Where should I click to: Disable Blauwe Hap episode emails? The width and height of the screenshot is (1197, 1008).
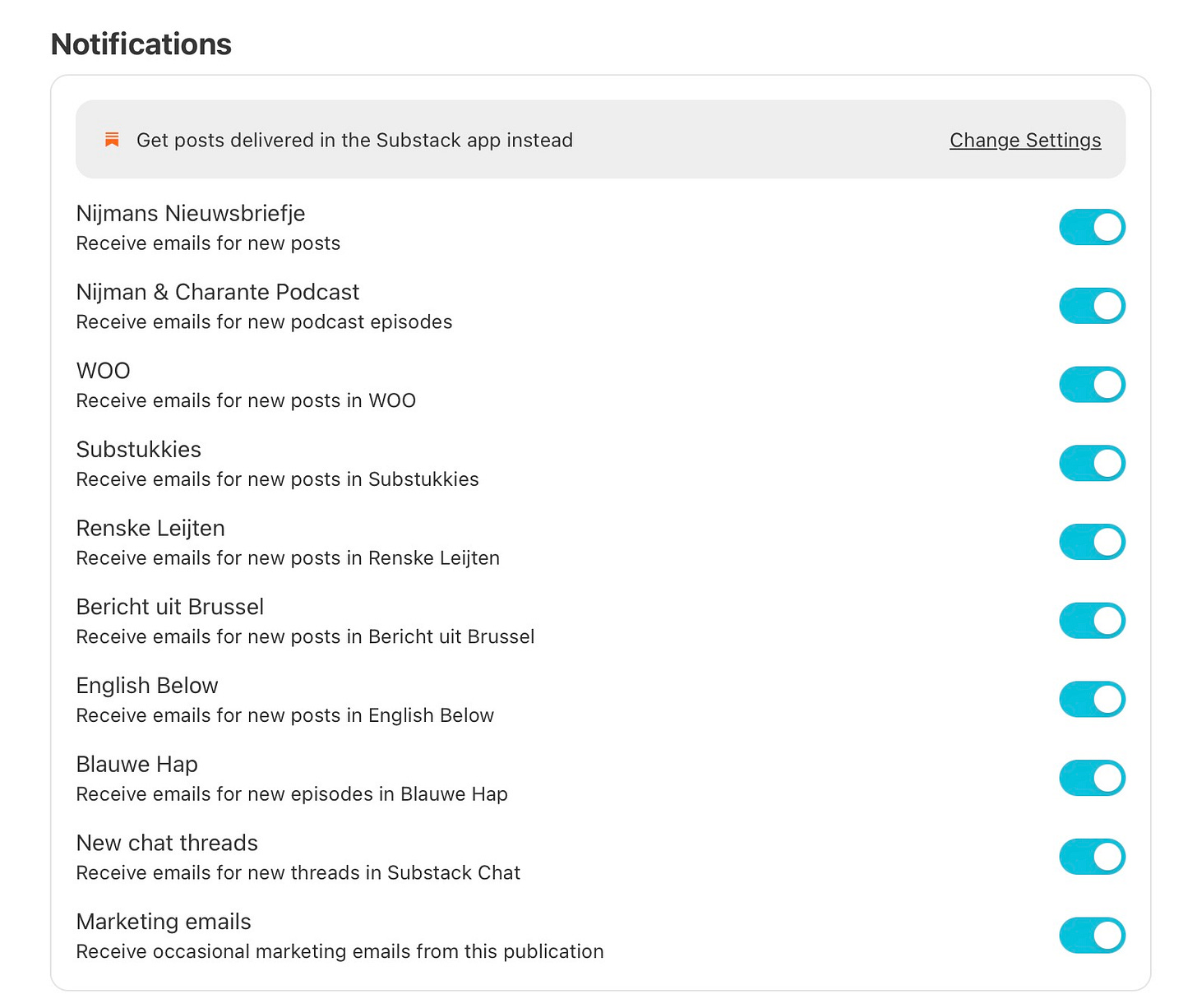pos(1092,778)
